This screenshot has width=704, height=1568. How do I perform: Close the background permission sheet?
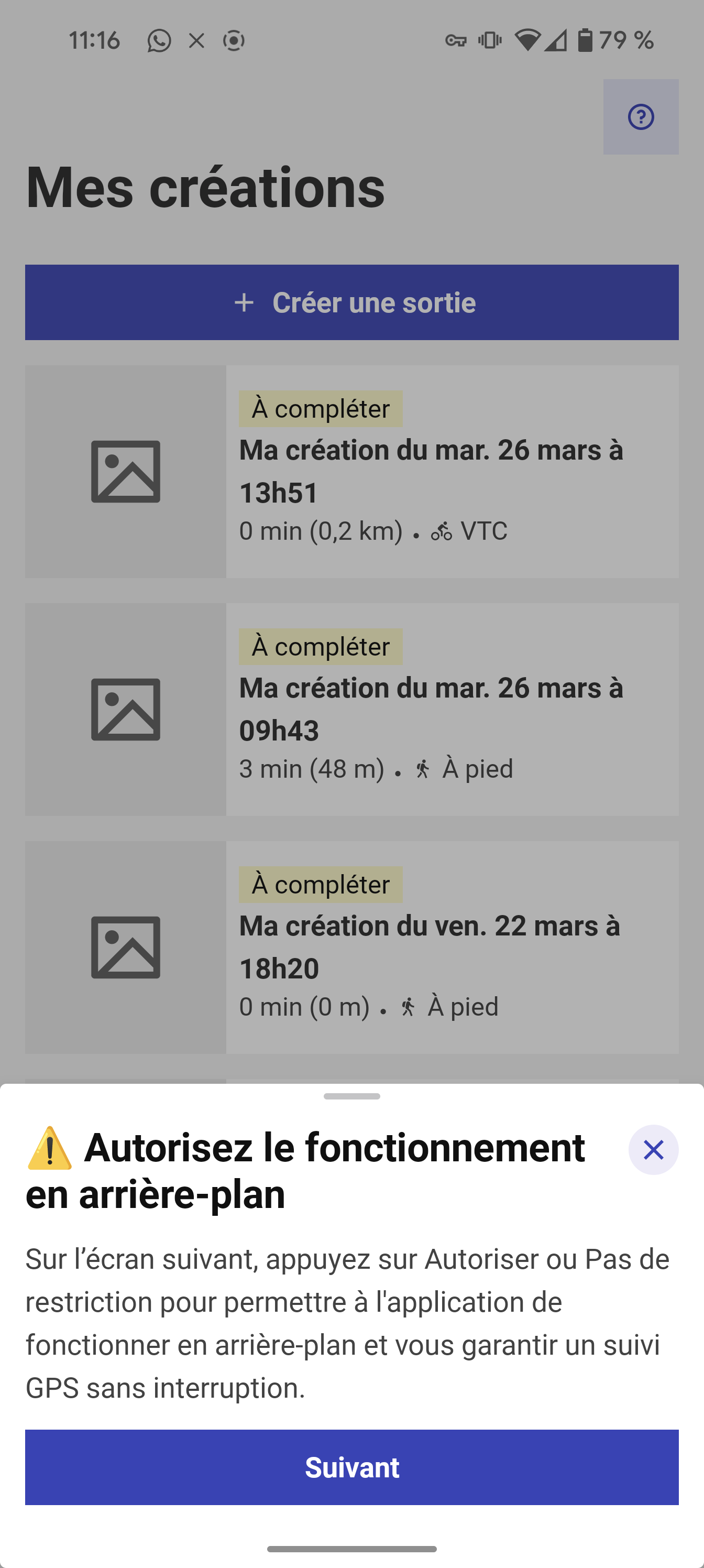654,1150
